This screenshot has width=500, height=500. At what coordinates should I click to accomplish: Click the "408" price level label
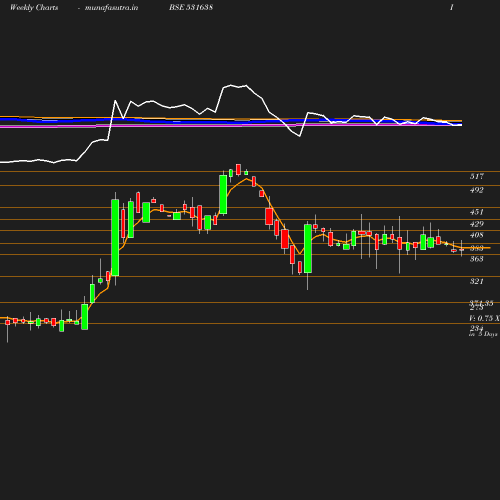pyautogui.click(x=476, y=235)
